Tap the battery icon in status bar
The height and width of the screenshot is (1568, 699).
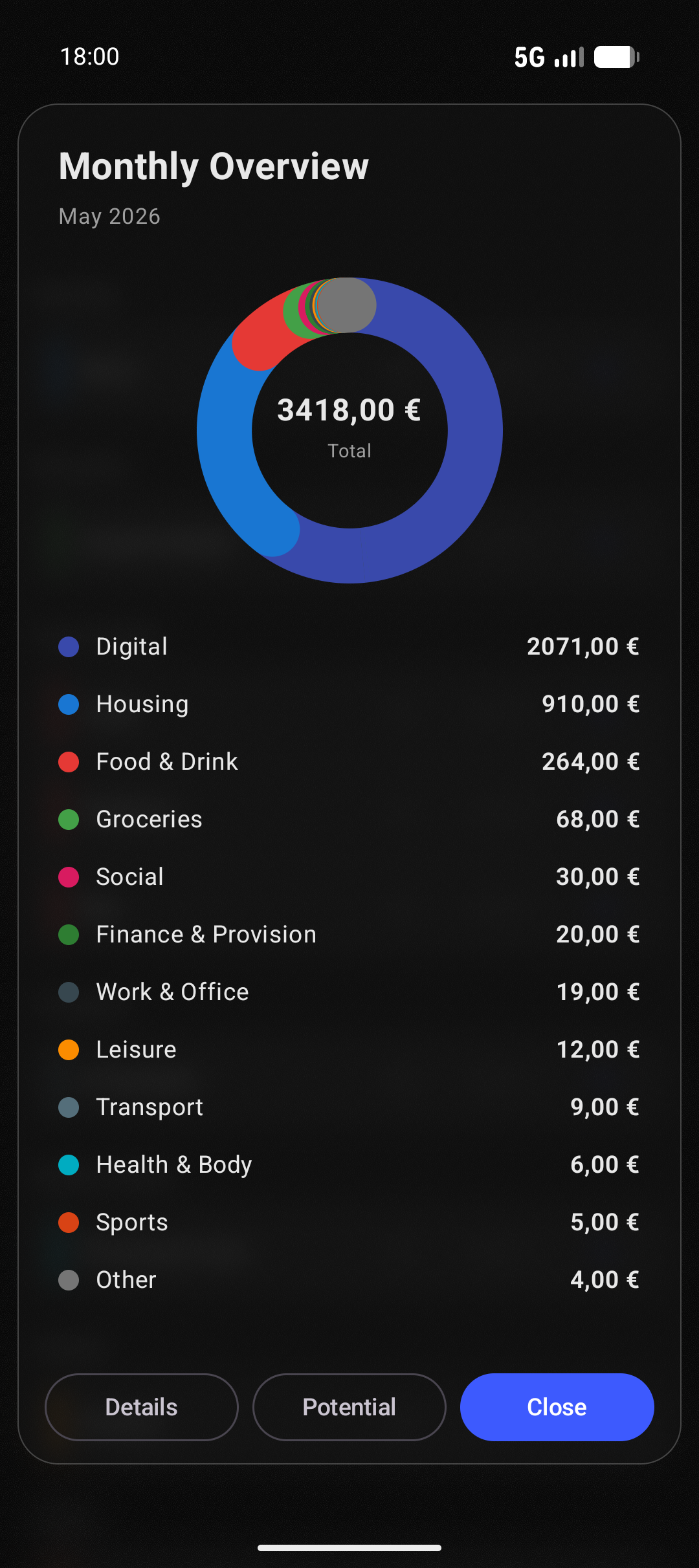pyautogui.click(x=617, y=57)
